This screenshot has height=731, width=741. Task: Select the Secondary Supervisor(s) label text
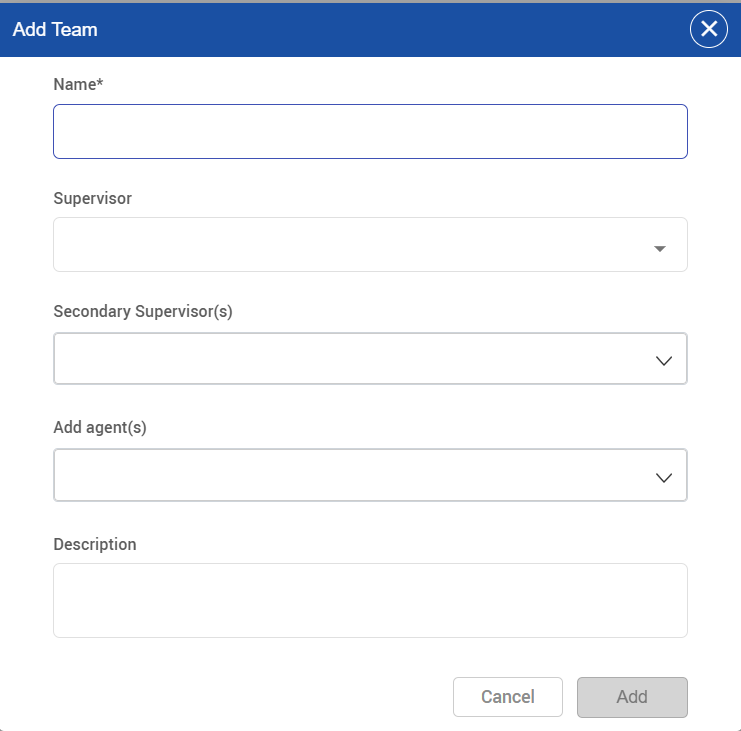(x=142, y=311)
